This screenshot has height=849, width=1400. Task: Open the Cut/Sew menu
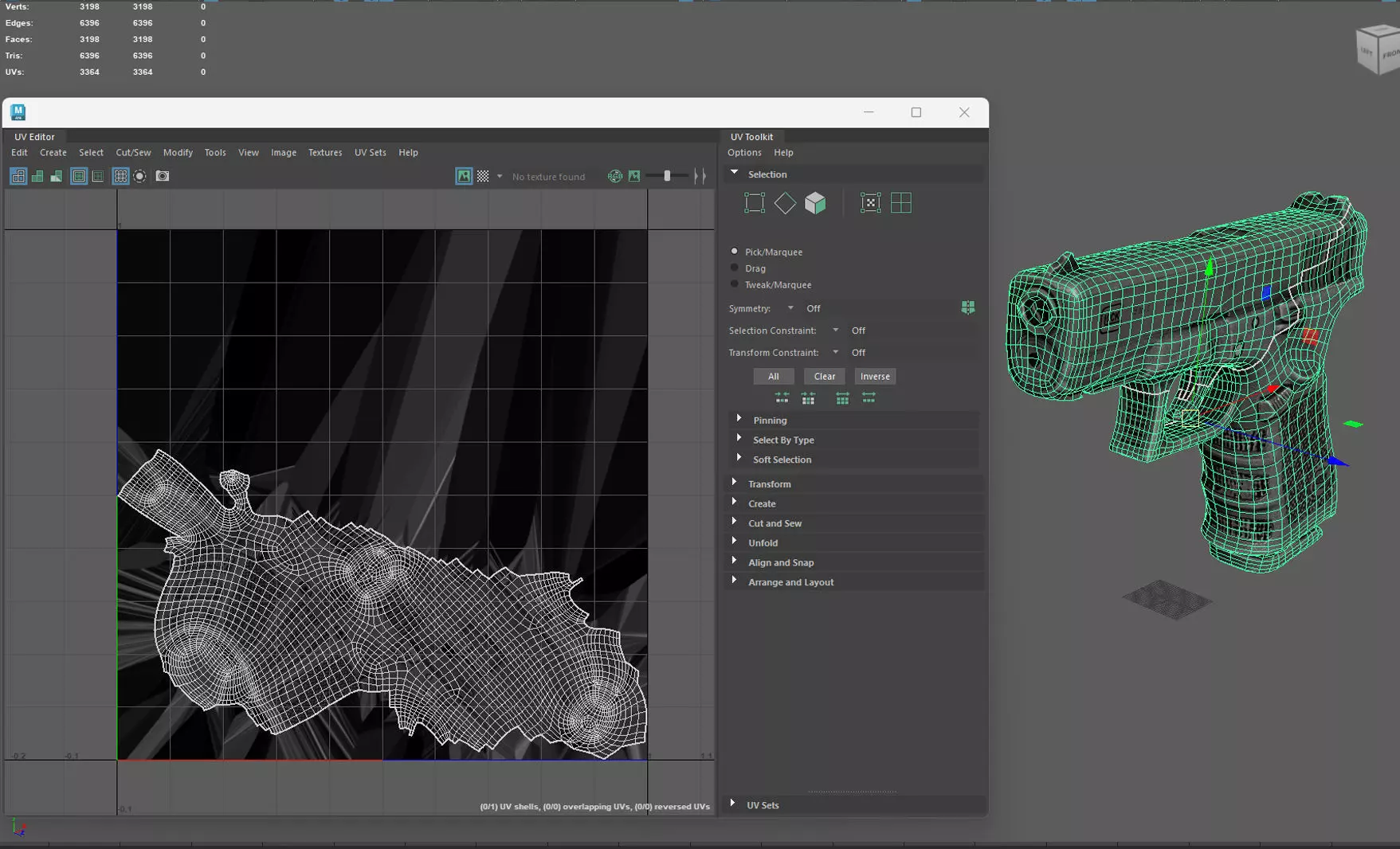click(133, 152)
